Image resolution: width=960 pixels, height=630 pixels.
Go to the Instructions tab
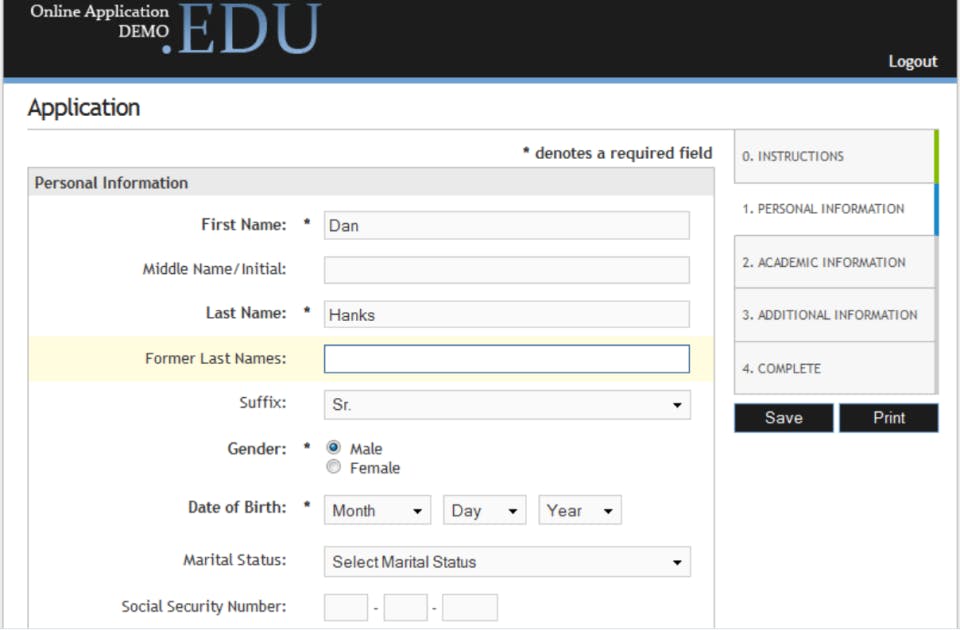point(835,156)
